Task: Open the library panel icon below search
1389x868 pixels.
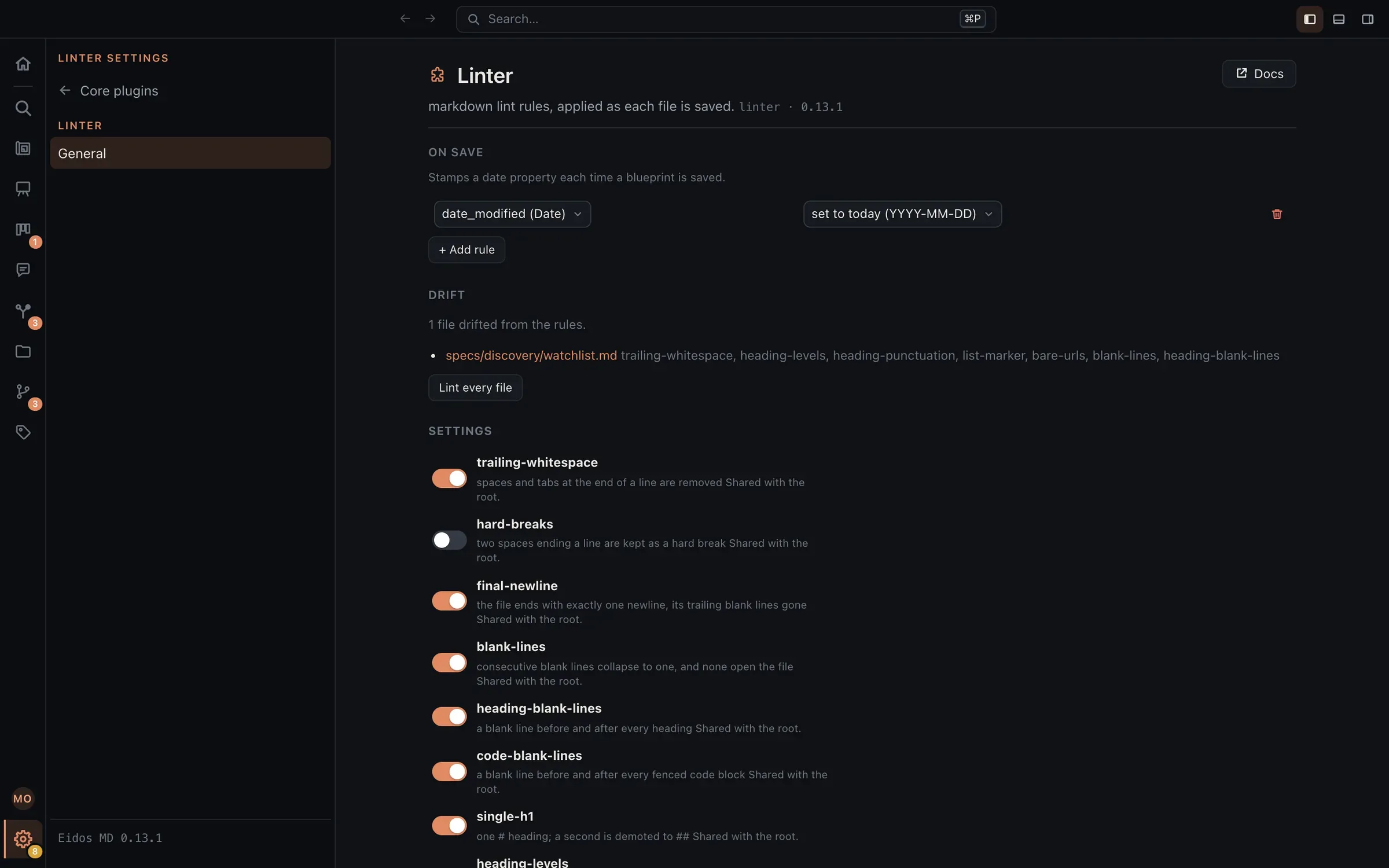Action: (x=23, y=149)
